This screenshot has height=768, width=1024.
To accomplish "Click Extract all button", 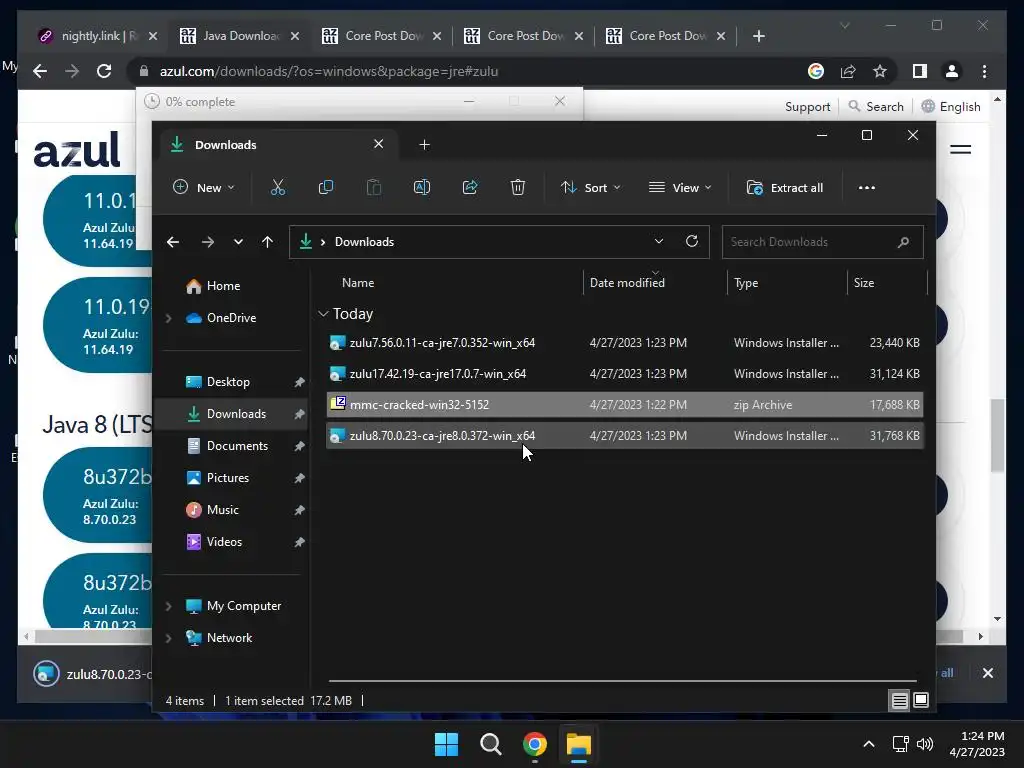I will (x=784, y=187).
